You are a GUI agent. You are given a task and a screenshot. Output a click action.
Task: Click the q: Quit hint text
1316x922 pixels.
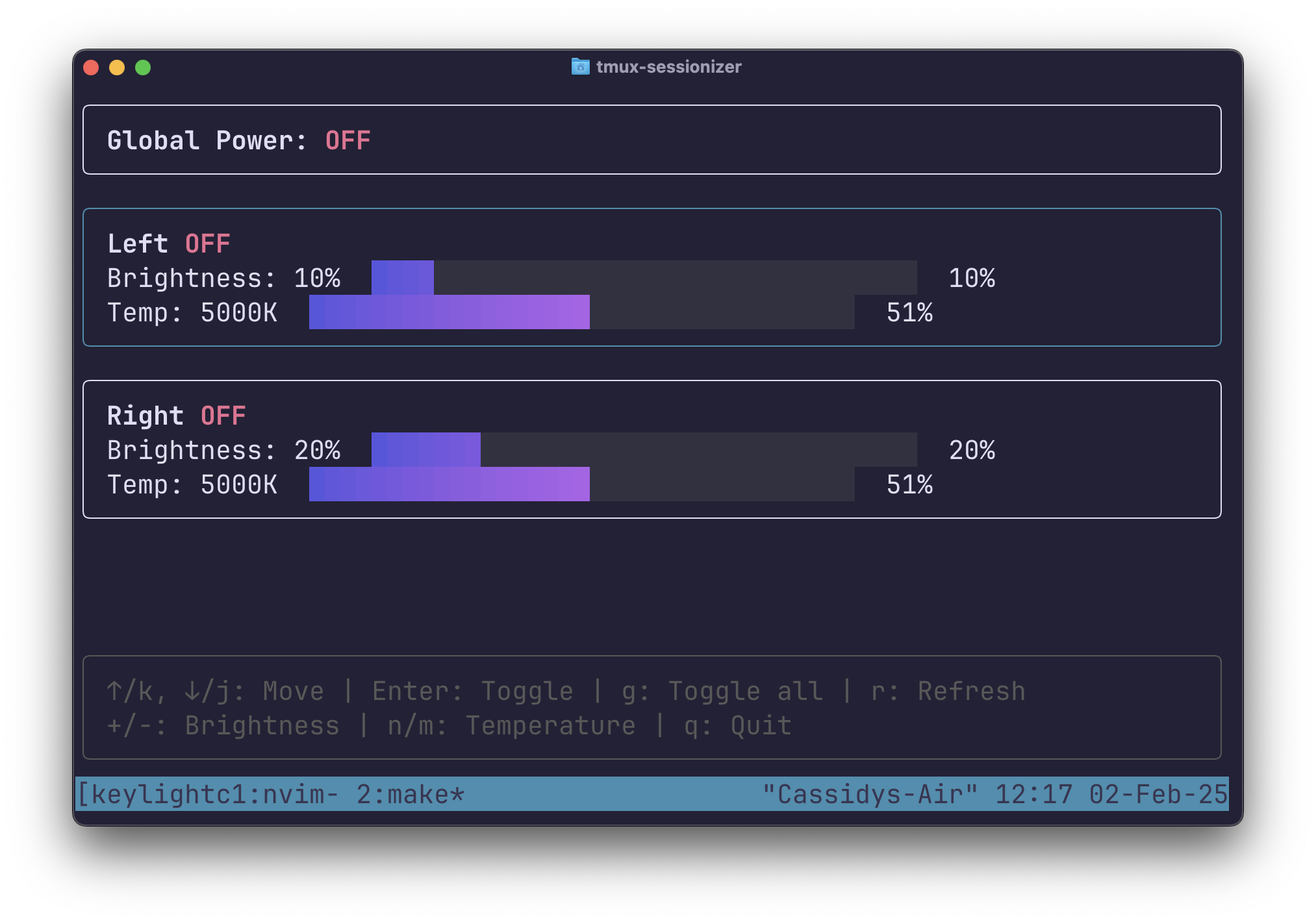737,726
